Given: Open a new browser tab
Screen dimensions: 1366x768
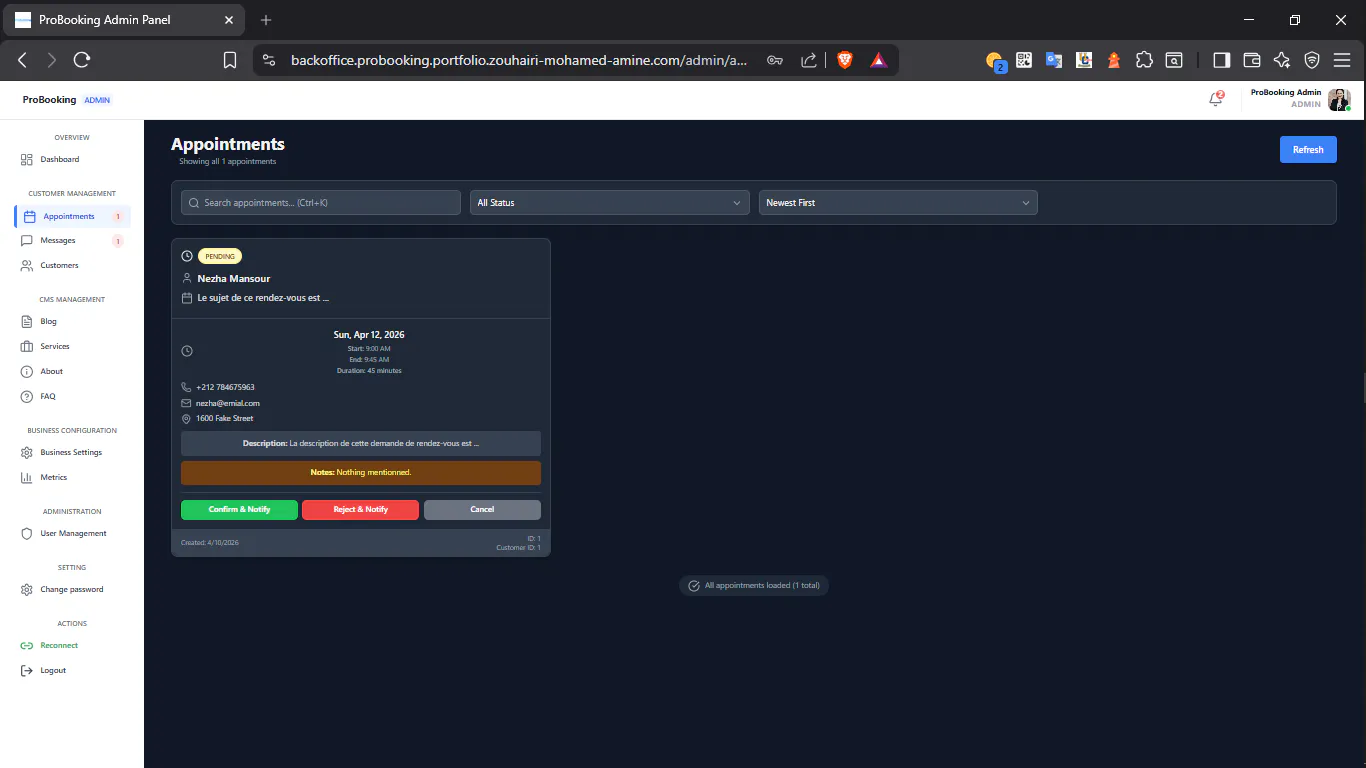Looking at the screenshot, I should 266,20.
